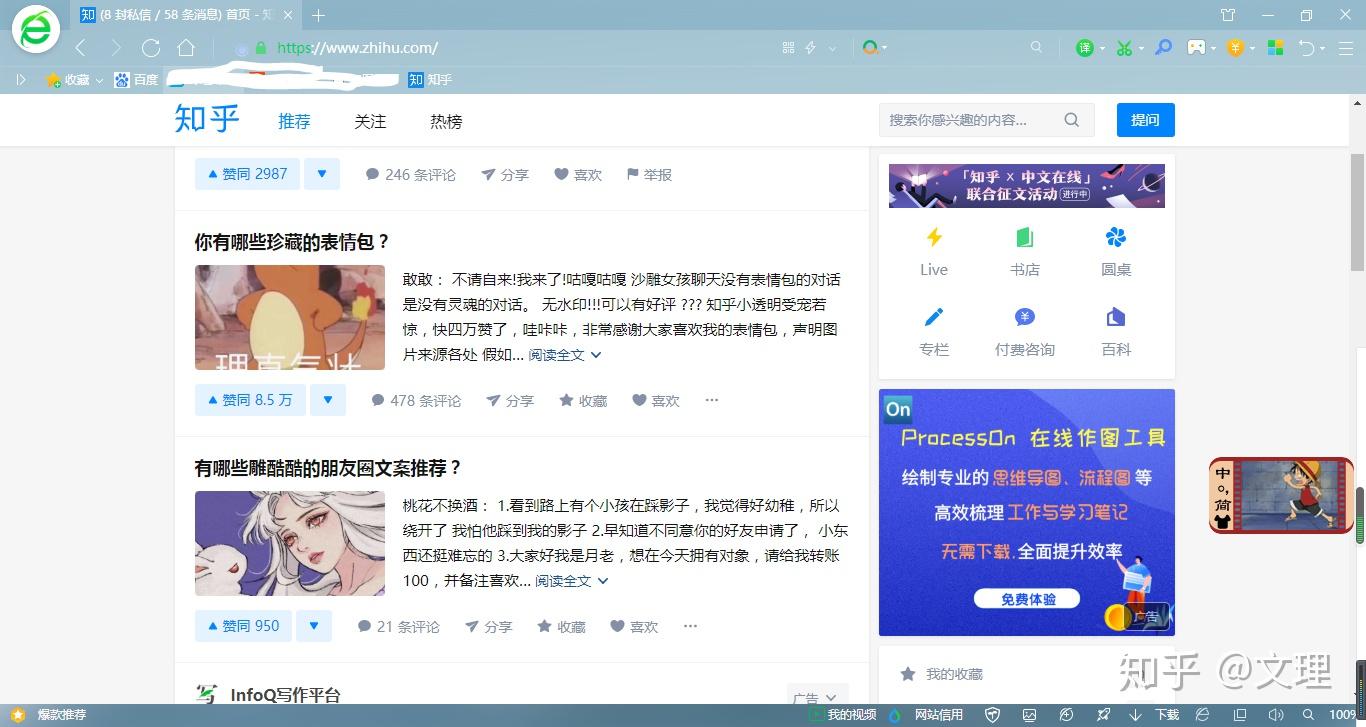
Task: Click 免费体验 on the ProcessOn ad
Action: click(1028, 599)
